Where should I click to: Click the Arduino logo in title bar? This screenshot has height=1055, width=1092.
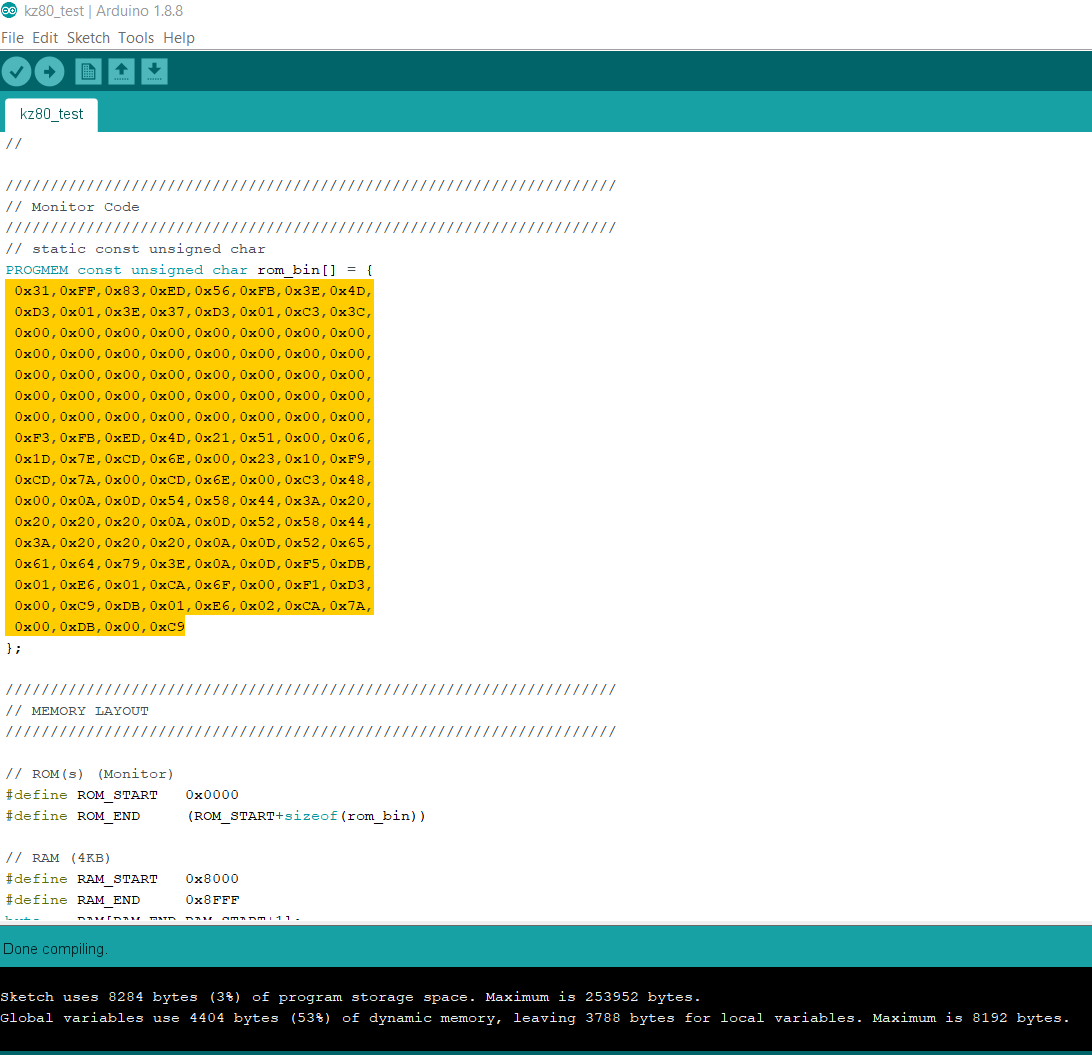point(9,10)
